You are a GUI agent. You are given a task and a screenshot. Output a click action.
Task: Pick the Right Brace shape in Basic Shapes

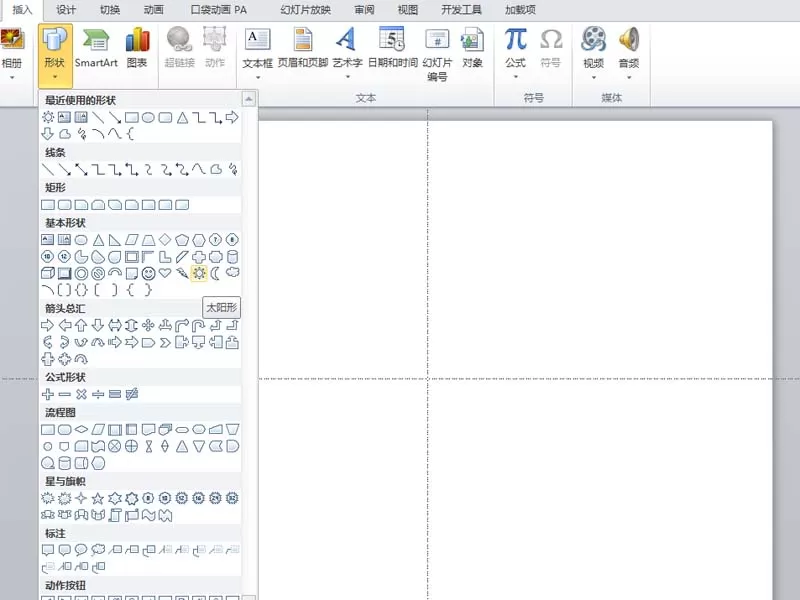[148, 290]
